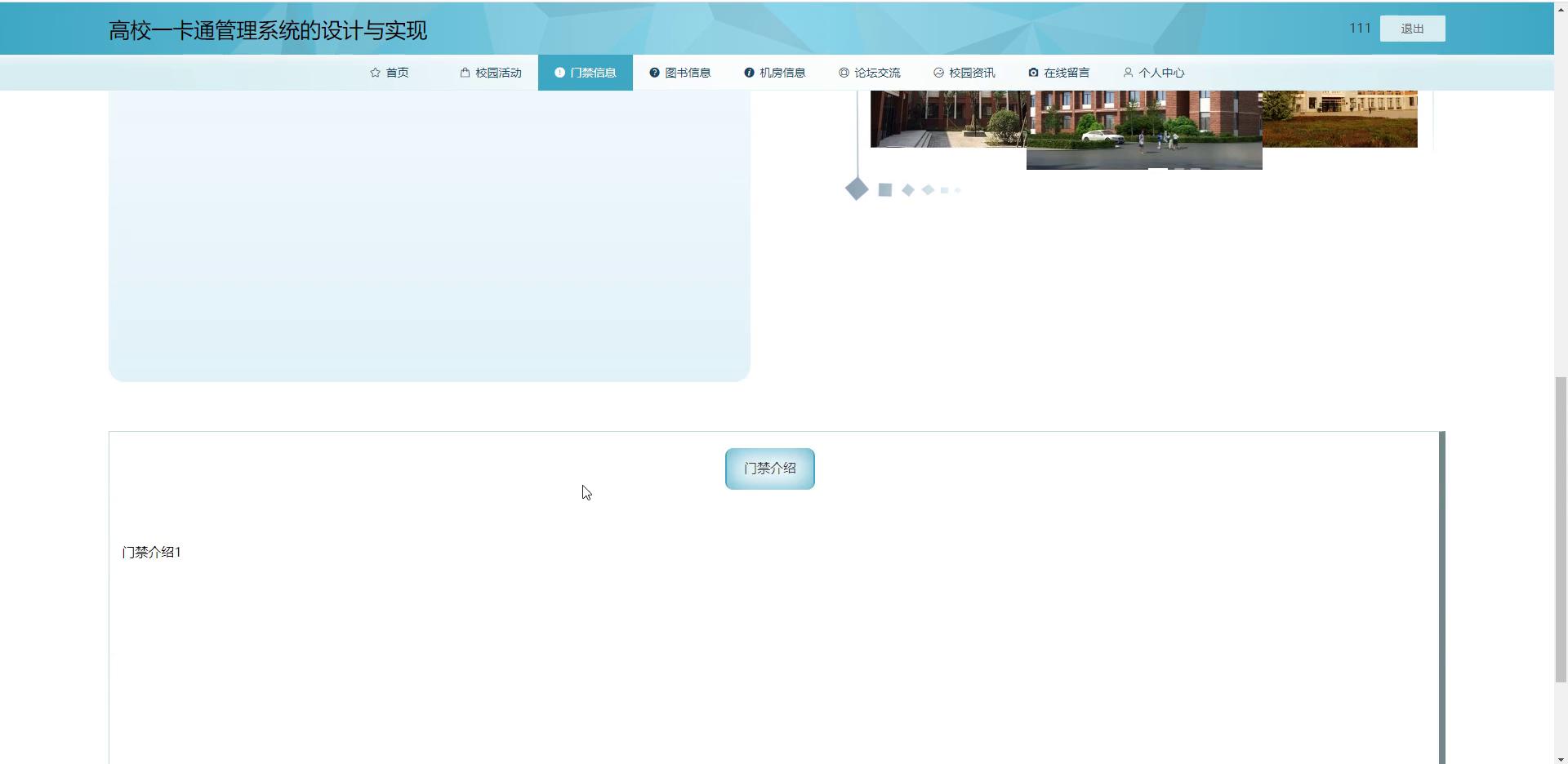Click the 退出 logout button
Screen dimensions: 1568x764
[1412, 29]
